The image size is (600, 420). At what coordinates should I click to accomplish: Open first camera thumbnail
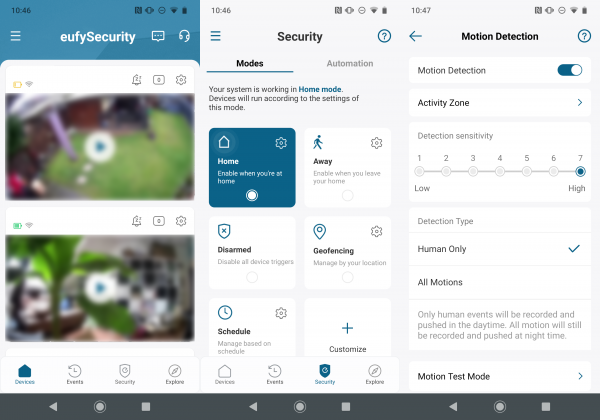pos(100,147)
